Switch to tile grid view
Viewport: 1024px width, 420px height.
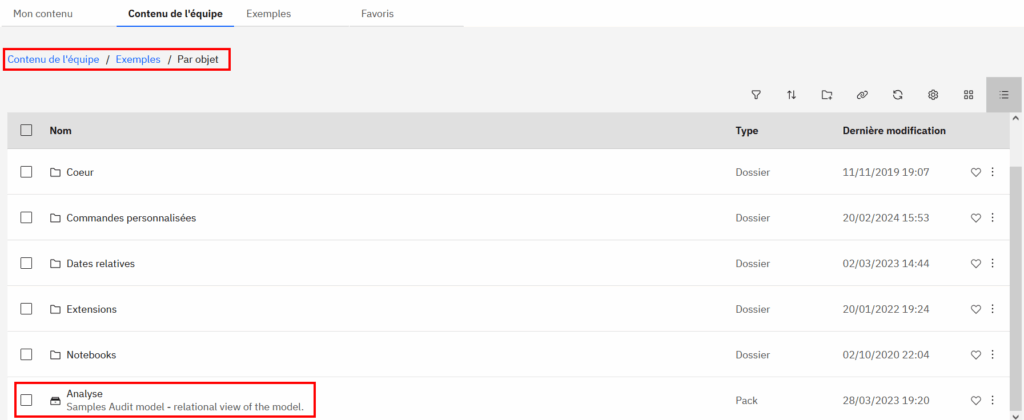click(968, 95)
